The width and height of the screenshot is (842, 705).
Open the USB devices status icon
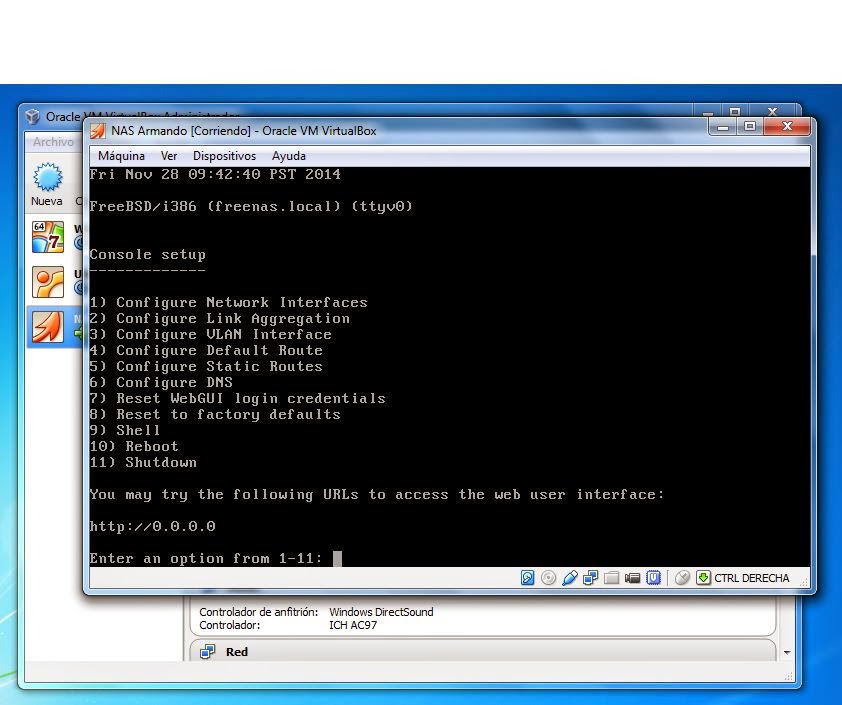[569, 578]
